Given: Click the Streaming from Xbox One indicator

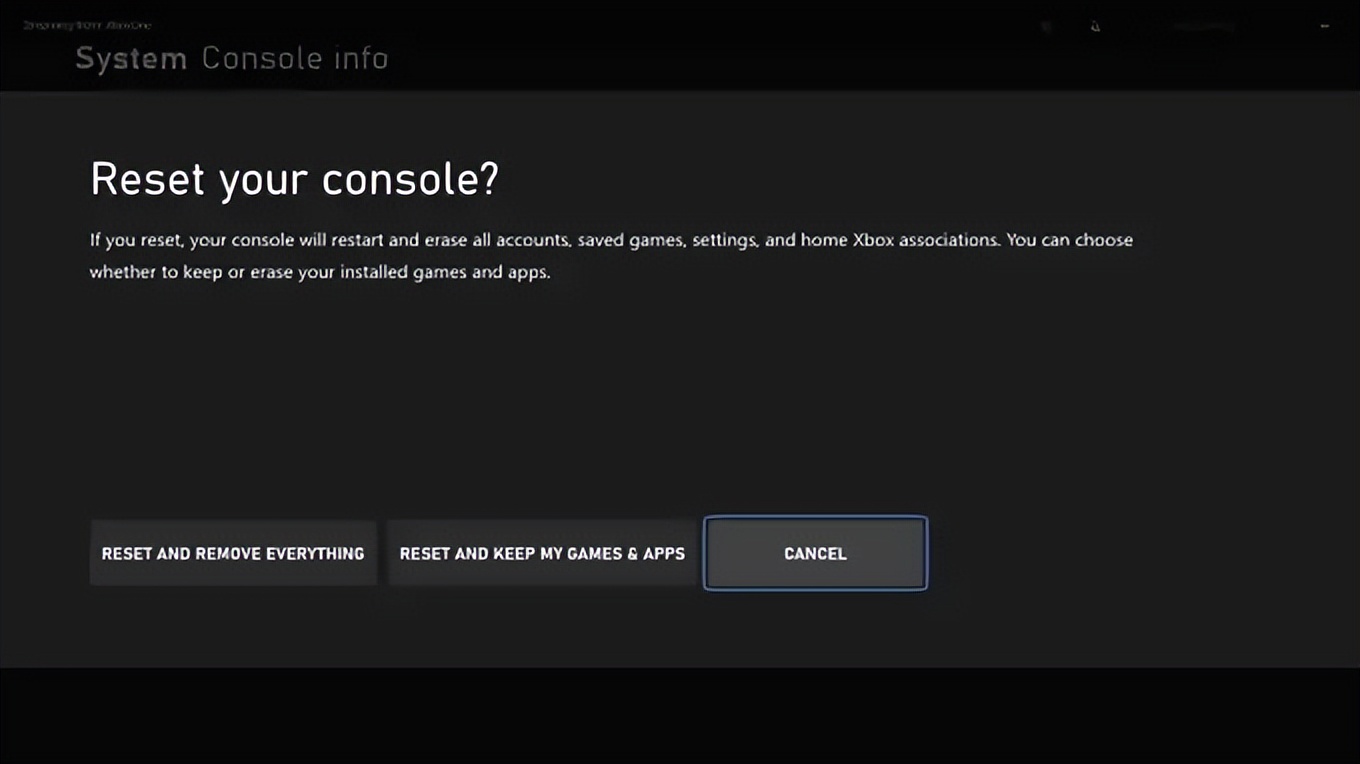Looking at the screenshot, I should [x=90, y=25].
